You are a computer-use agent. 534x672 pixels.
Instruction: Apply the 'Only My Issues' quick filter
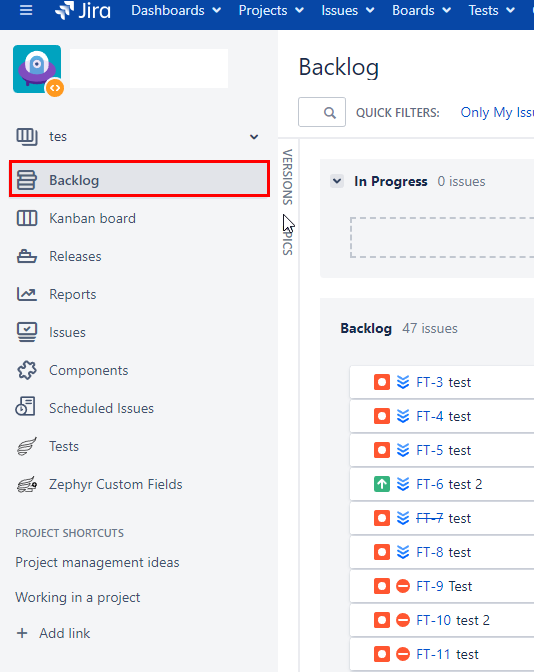497,112
